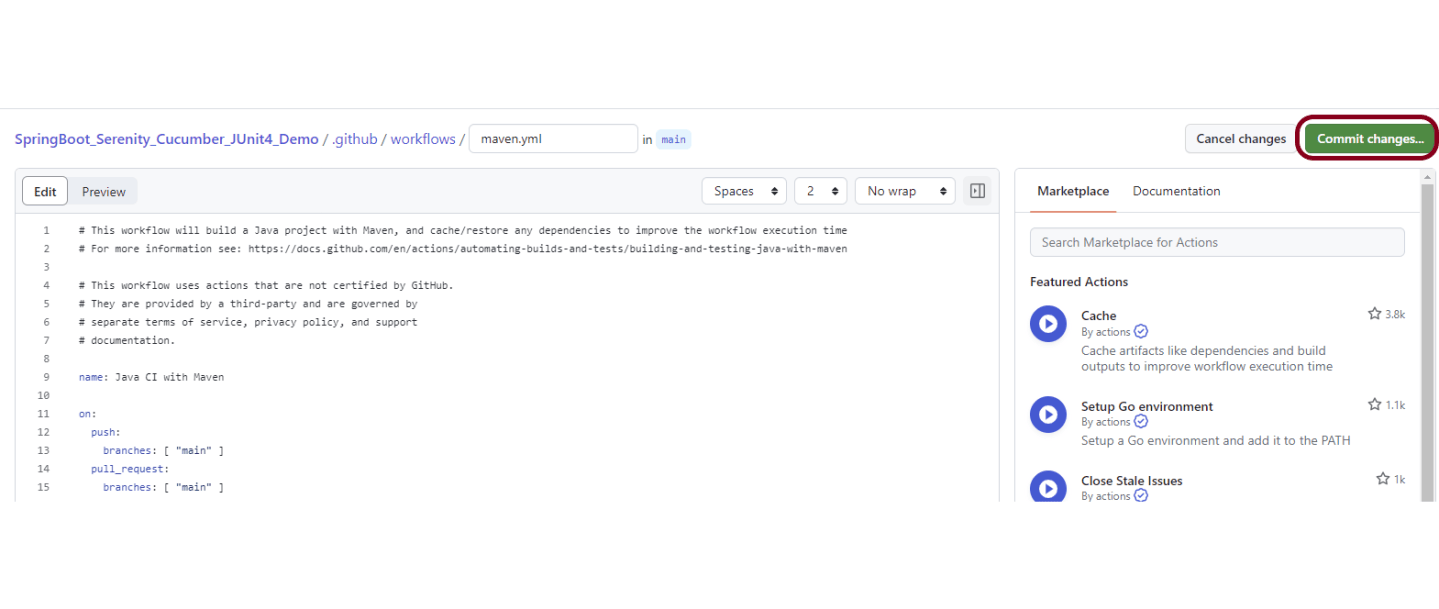Click the docs.github.com URL comment line
Viewport: 1439px width, 609px height.
[462, 248]
